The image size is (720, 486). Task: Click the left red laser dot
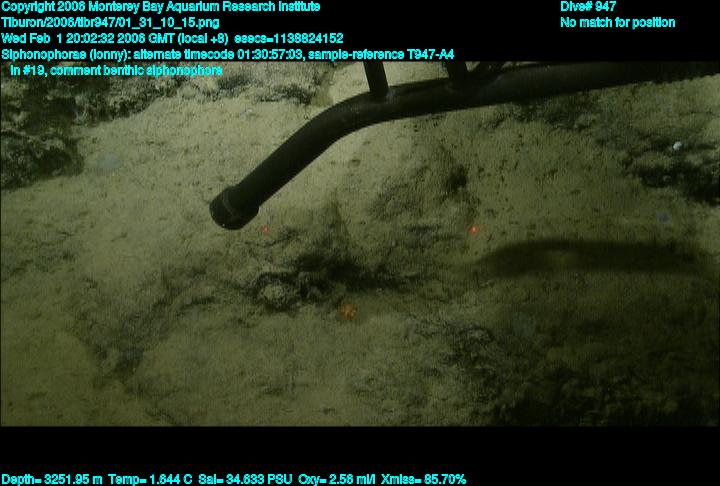[x=266, y=229]
